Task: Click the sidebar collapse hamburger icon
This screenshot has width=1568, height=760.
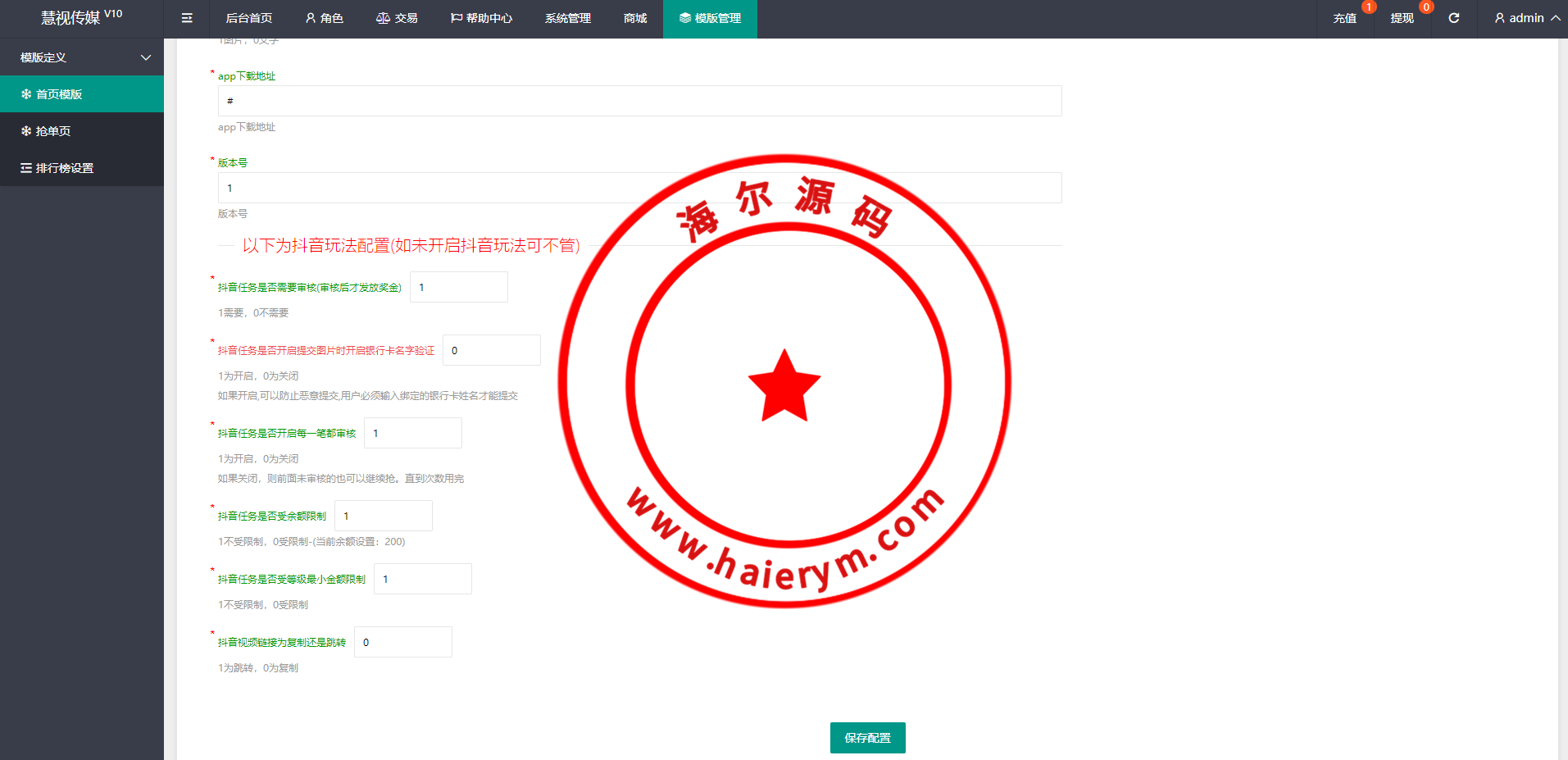Action: click(x=187, y=18)
